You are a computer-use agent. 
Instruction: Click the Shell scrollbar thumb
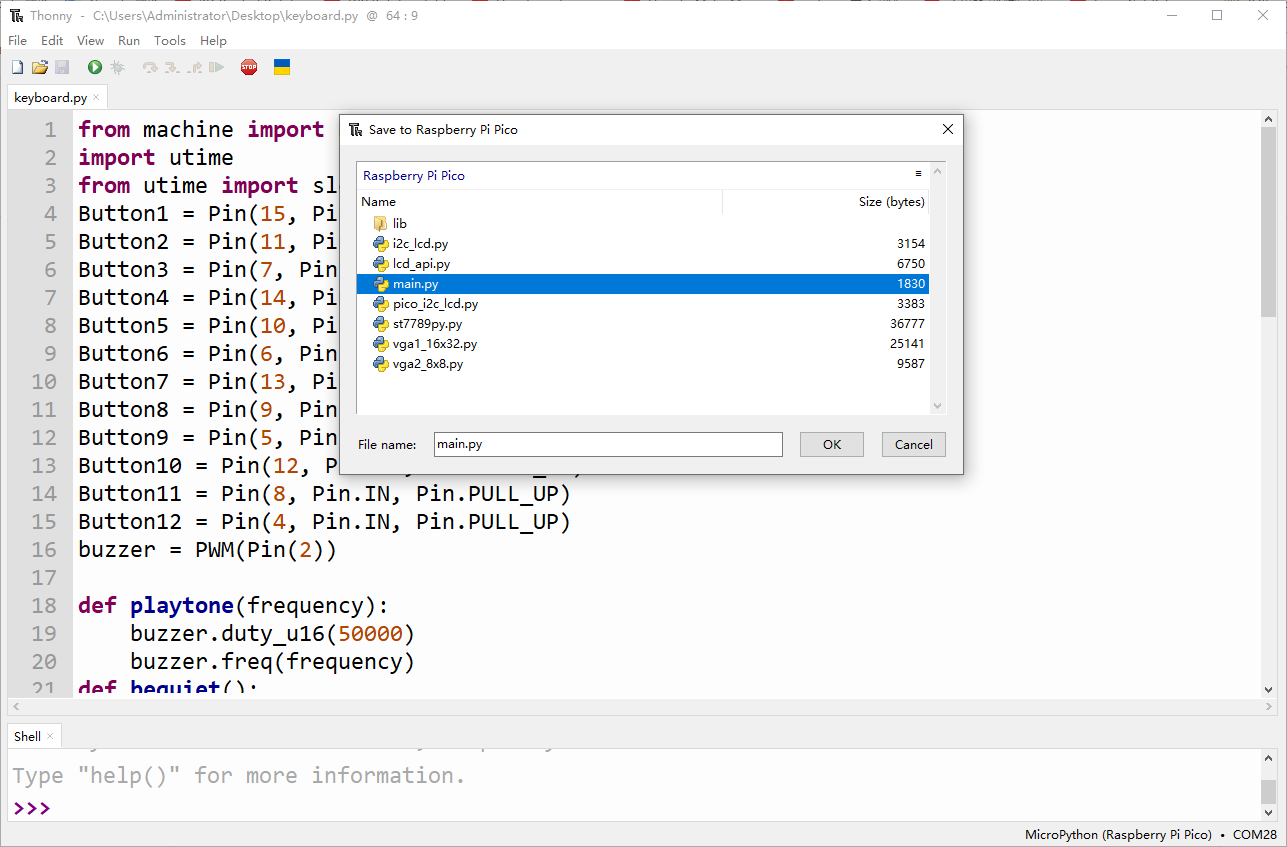point(1268,791)
